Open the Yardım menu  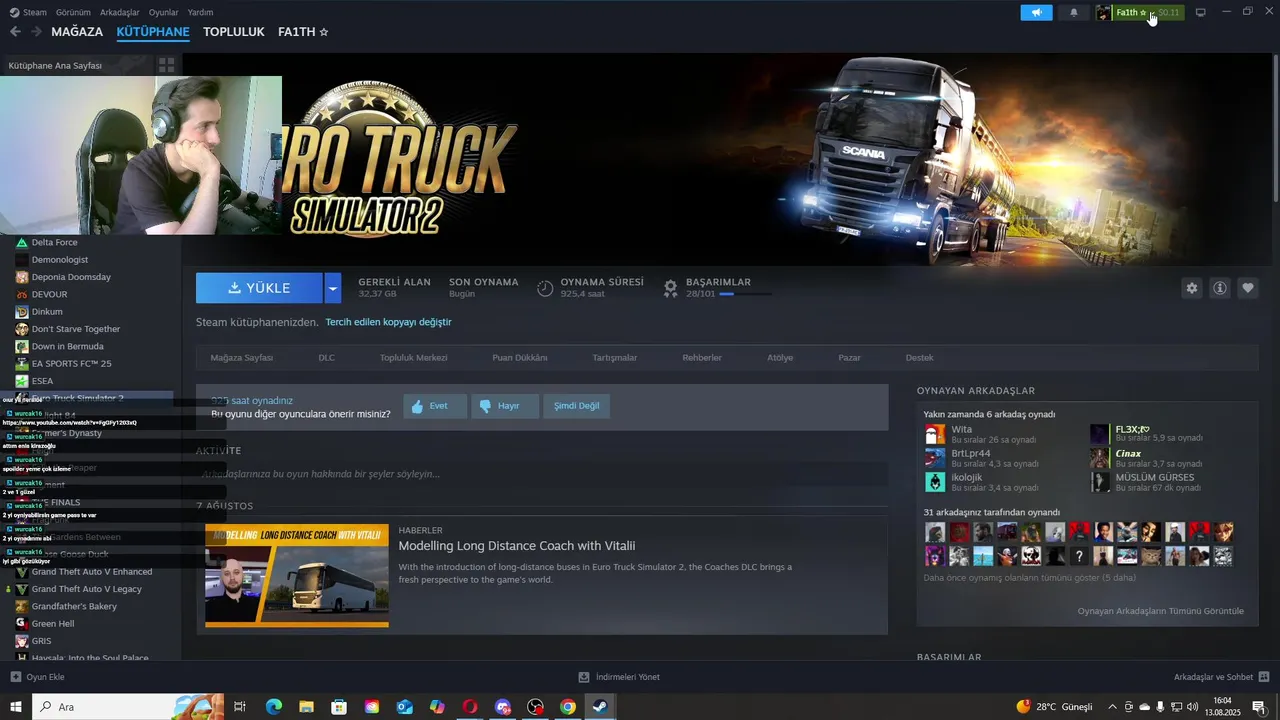(200, 12)
